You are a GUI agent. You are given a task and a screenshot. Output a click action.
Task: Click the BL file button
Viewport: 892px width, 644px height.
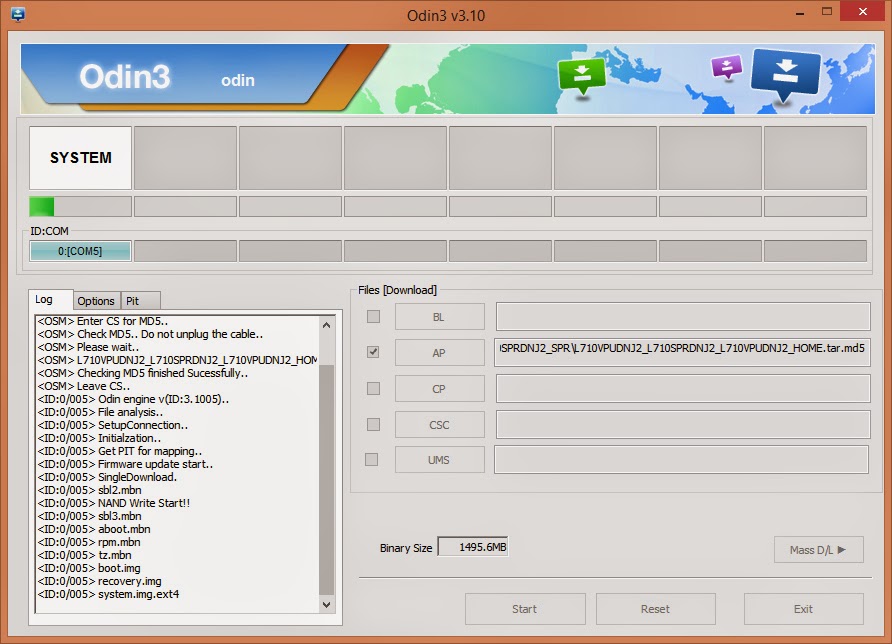click(440, 317)
